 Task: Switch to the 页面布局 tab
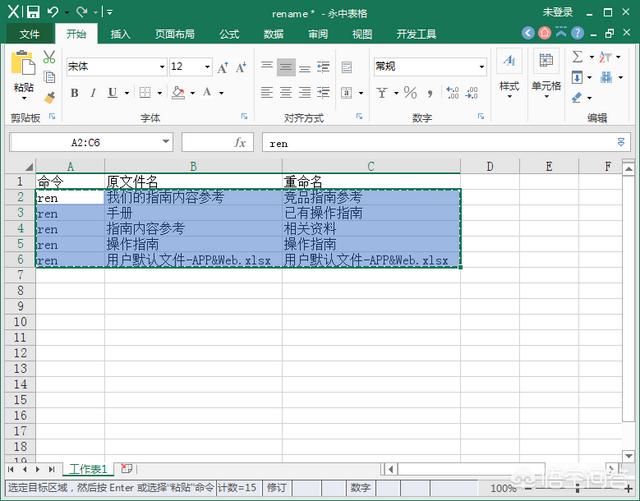tap(175, 34)
